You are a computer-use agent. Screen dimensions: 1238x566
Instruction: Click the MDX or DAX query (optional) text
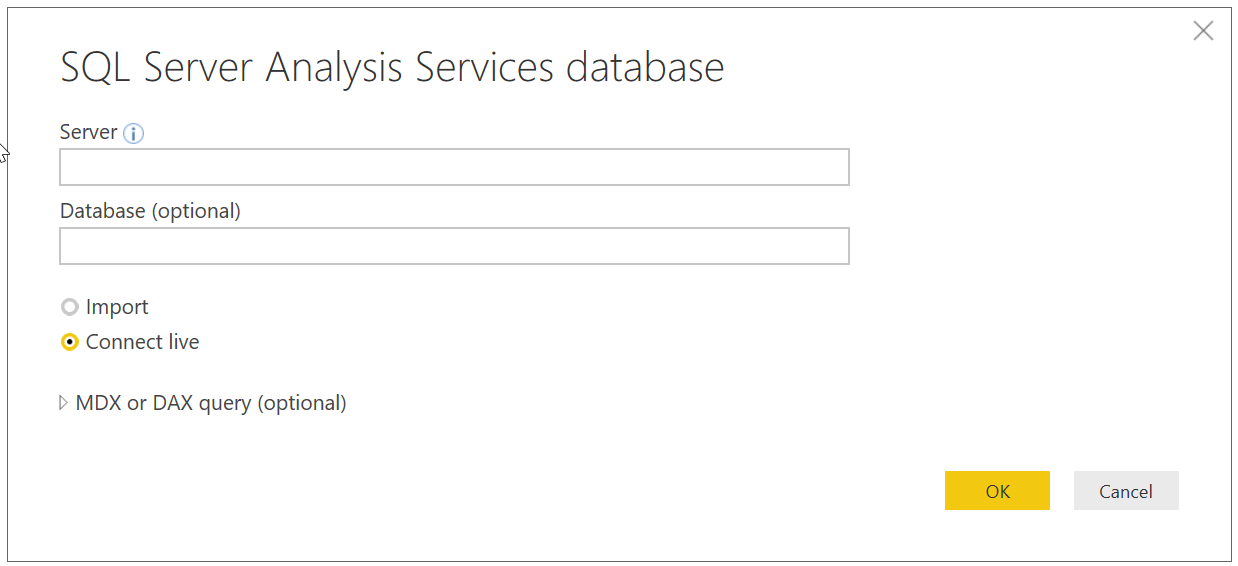click(211, 403)
